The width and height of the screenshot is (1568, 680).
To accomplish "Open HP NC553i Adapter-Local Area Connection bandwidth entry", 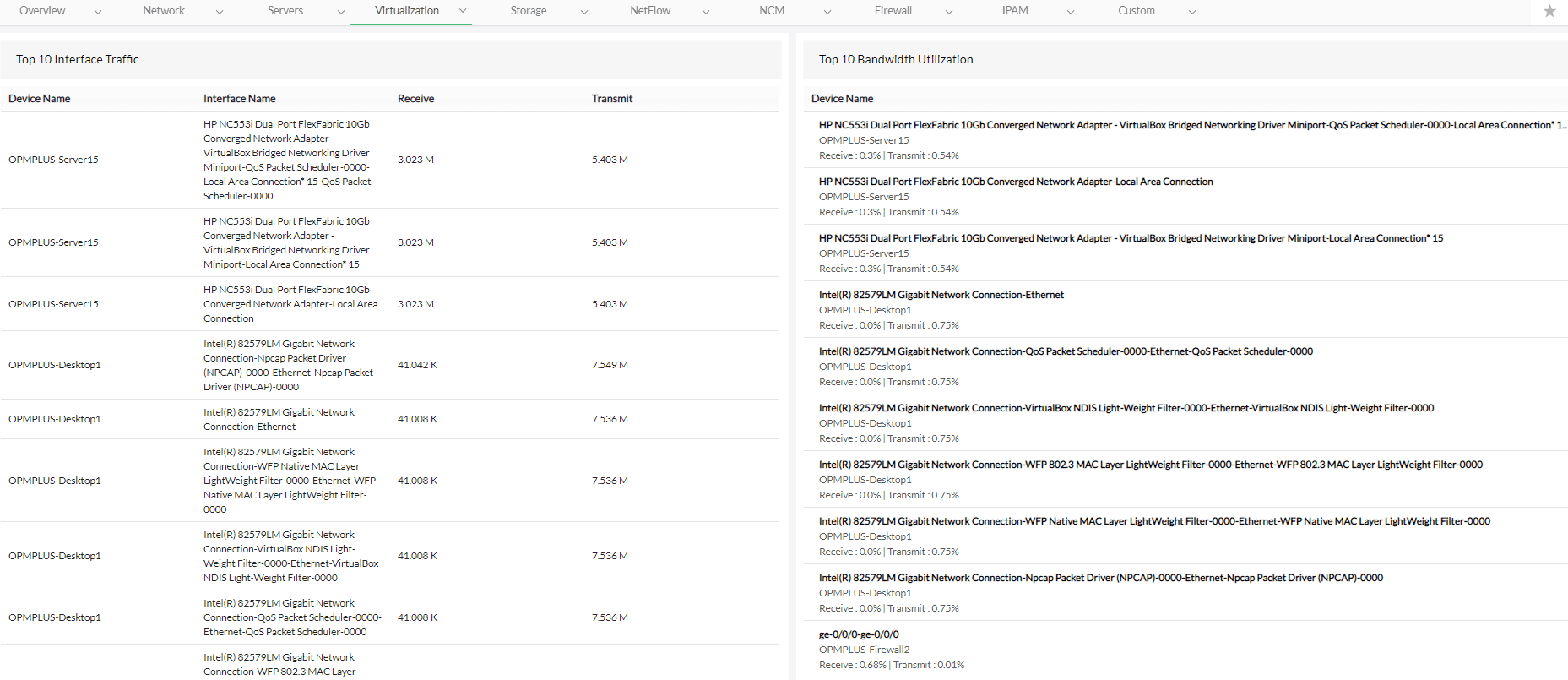I will [1016, 182].
